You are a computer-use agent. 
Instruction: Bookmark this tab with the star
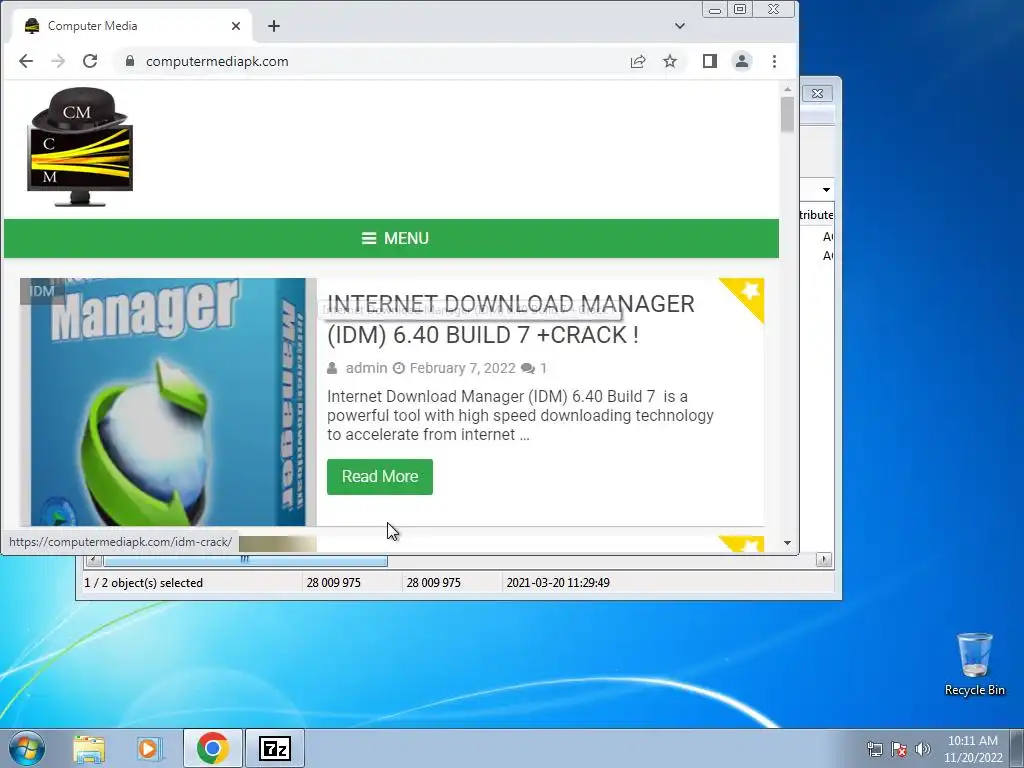[670, 61]
